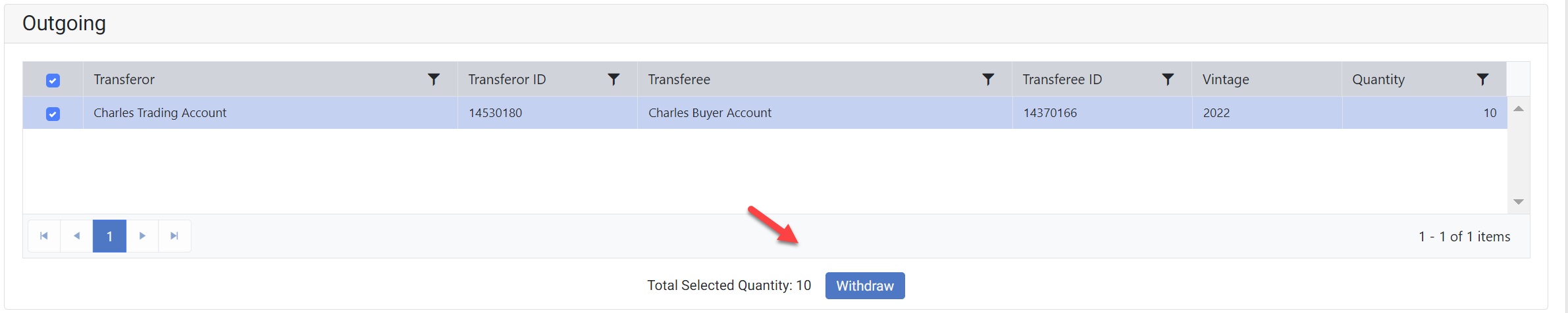Go to the next page
This screenshot has height=313, width=1568.
coord(142,236)
